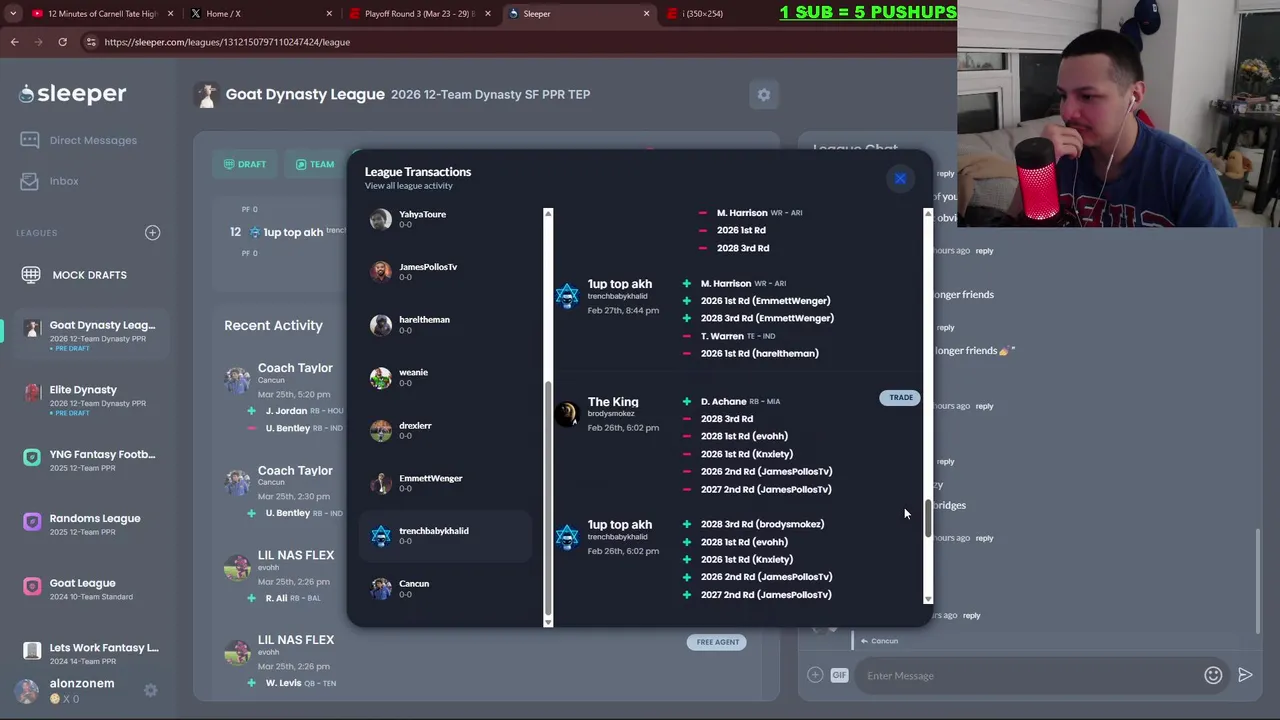Select Elite Dynasty league

pyautogui.click(x=90, y=400)
